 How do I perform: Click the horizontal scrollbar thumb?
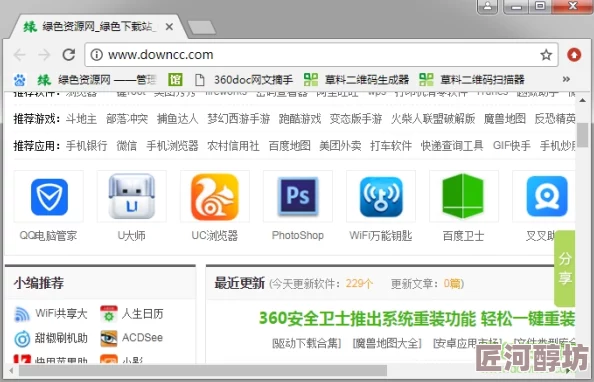coord(203,371)
